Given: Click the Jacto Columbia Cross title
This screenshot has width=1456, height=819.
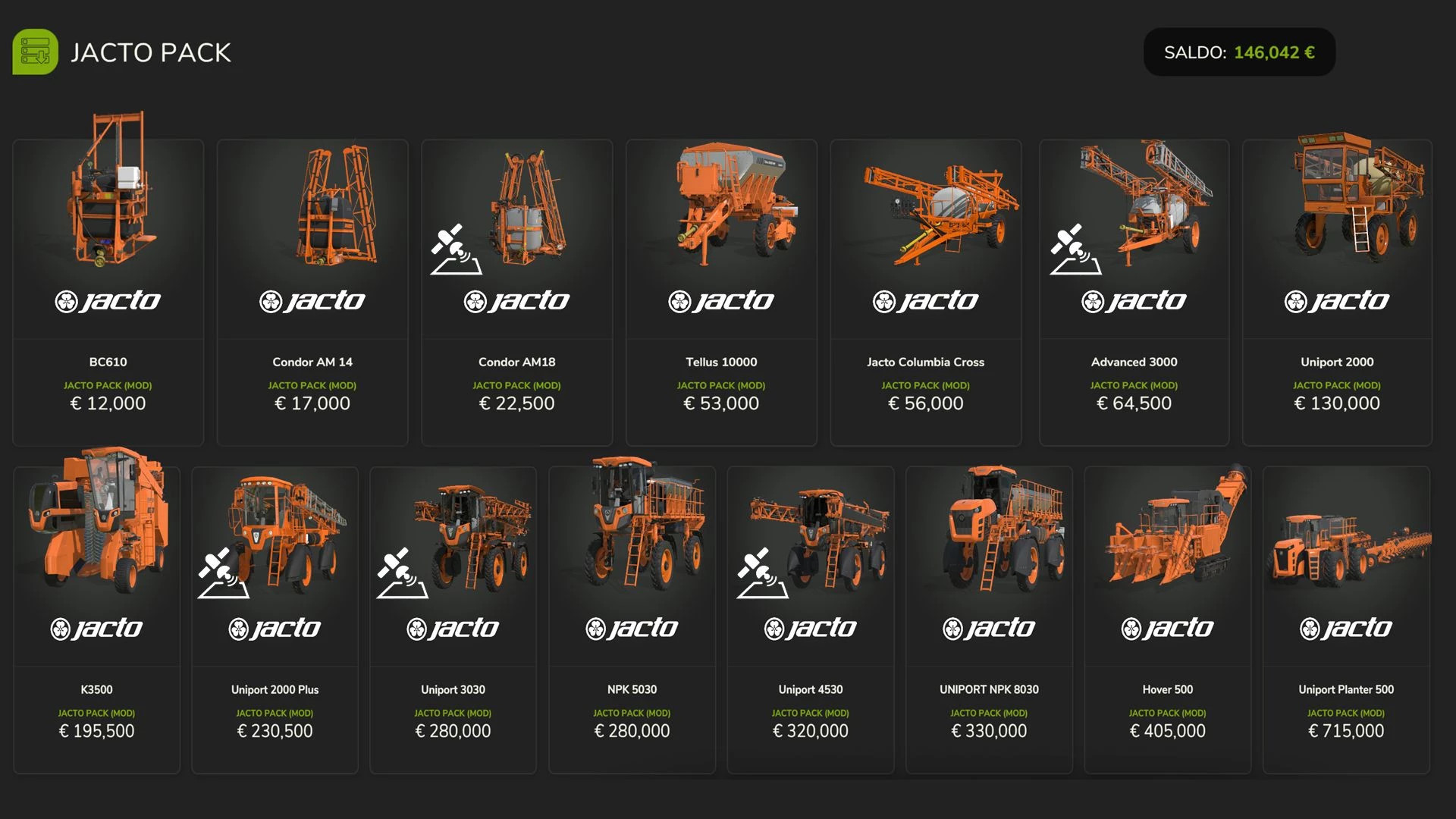Looking at the screenshot, I should pyautogui.click(x=926, y=362).
